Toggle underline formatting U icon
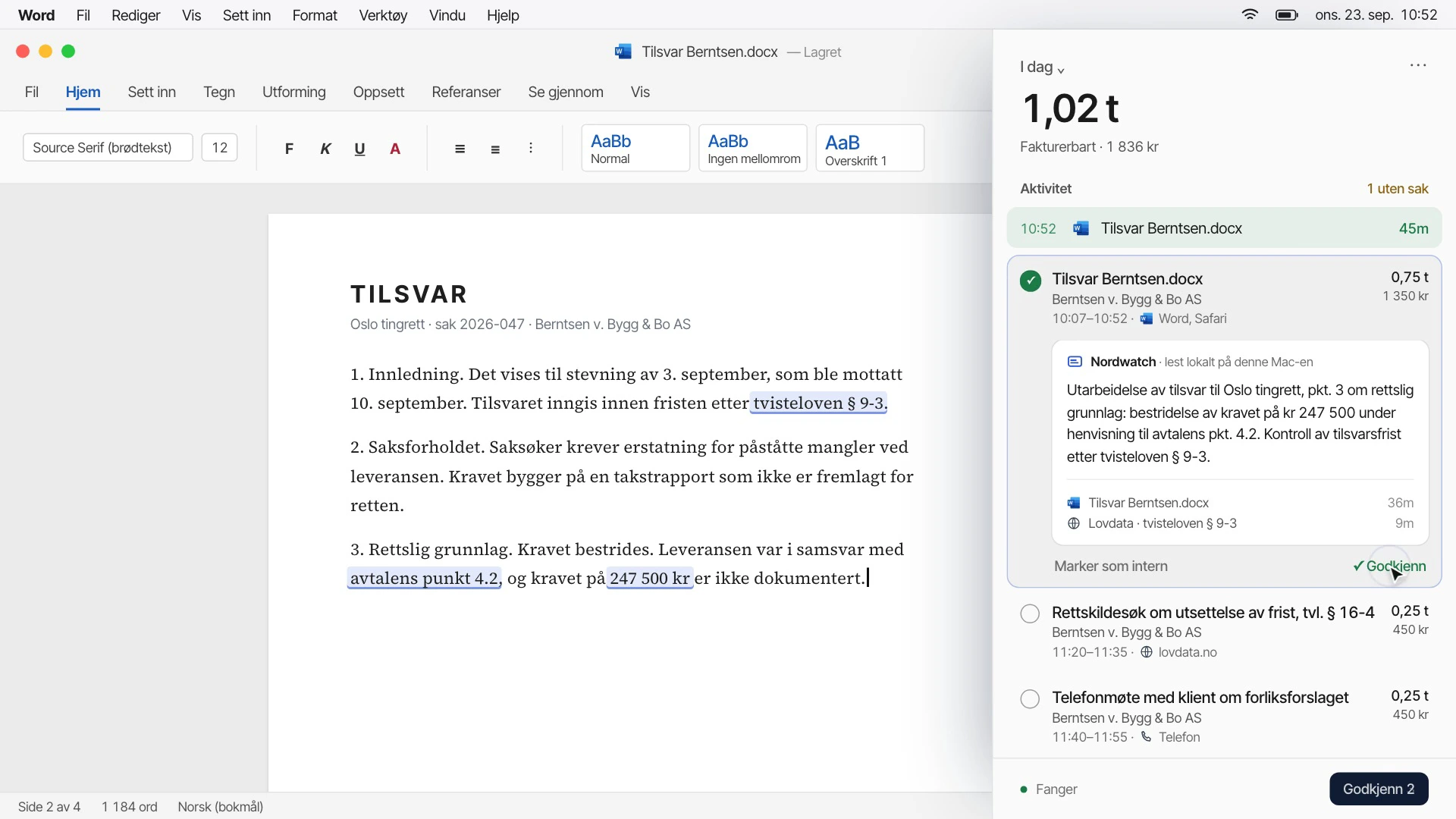Screen dimensions: 1456x819 point(360,149)
